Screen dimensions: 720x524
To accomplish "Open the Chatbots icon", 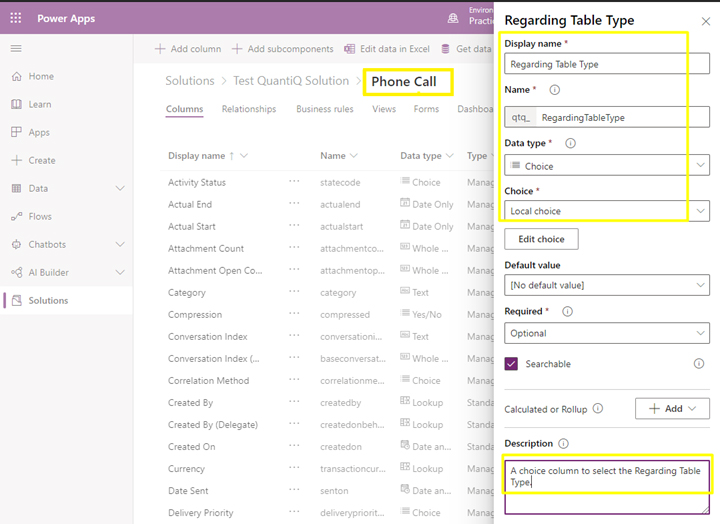I will (x=17, y=244).
